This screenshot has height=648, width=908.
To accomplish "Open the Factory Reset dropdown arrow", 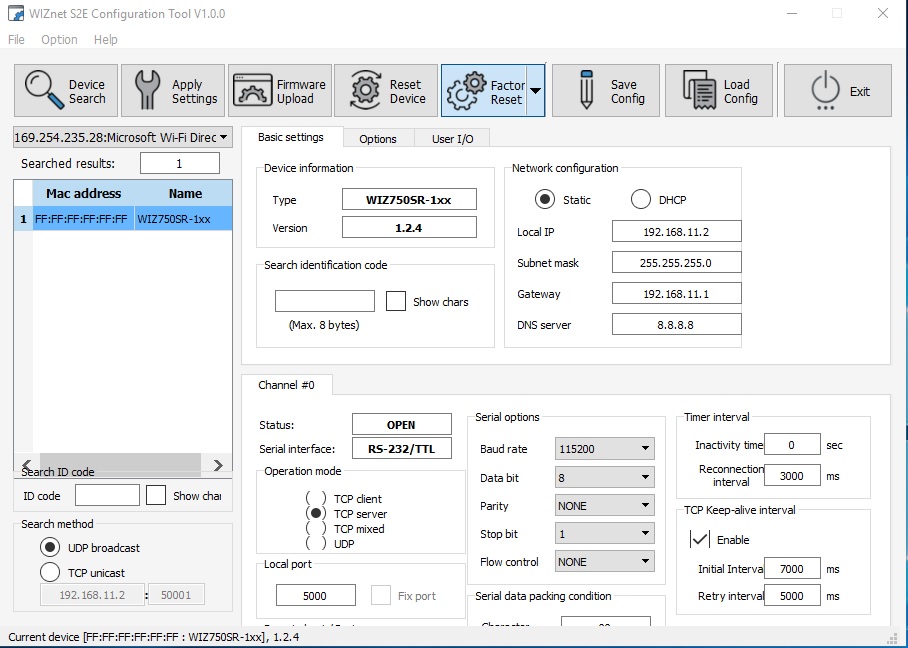I will pyautogui.click(x=536, y=91).
